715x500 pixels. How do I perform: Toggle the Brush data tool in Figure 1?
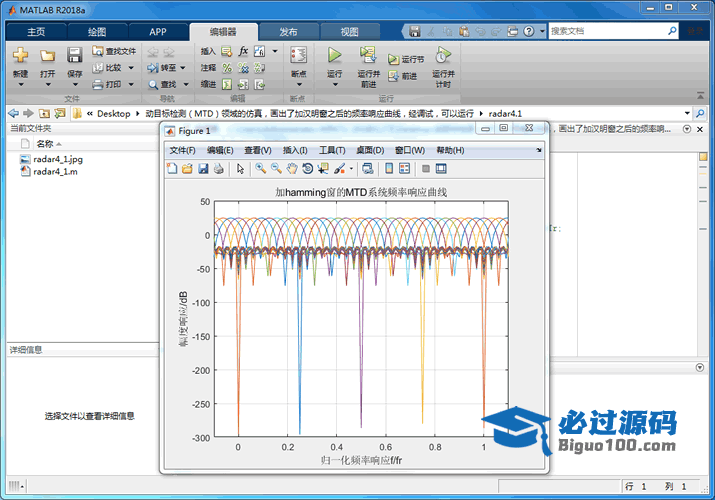coord(340,169)
